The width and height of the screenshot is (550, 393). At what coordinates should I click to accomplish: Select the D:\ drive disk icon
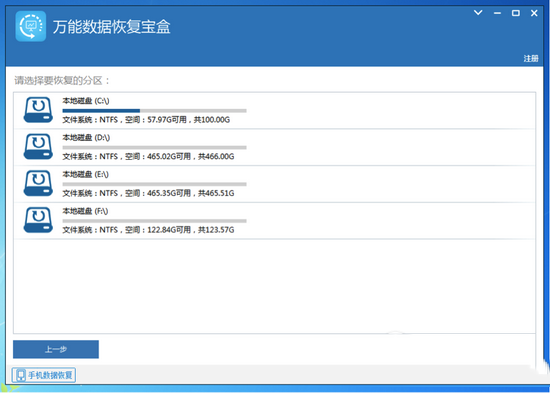[x=38, y=147]
